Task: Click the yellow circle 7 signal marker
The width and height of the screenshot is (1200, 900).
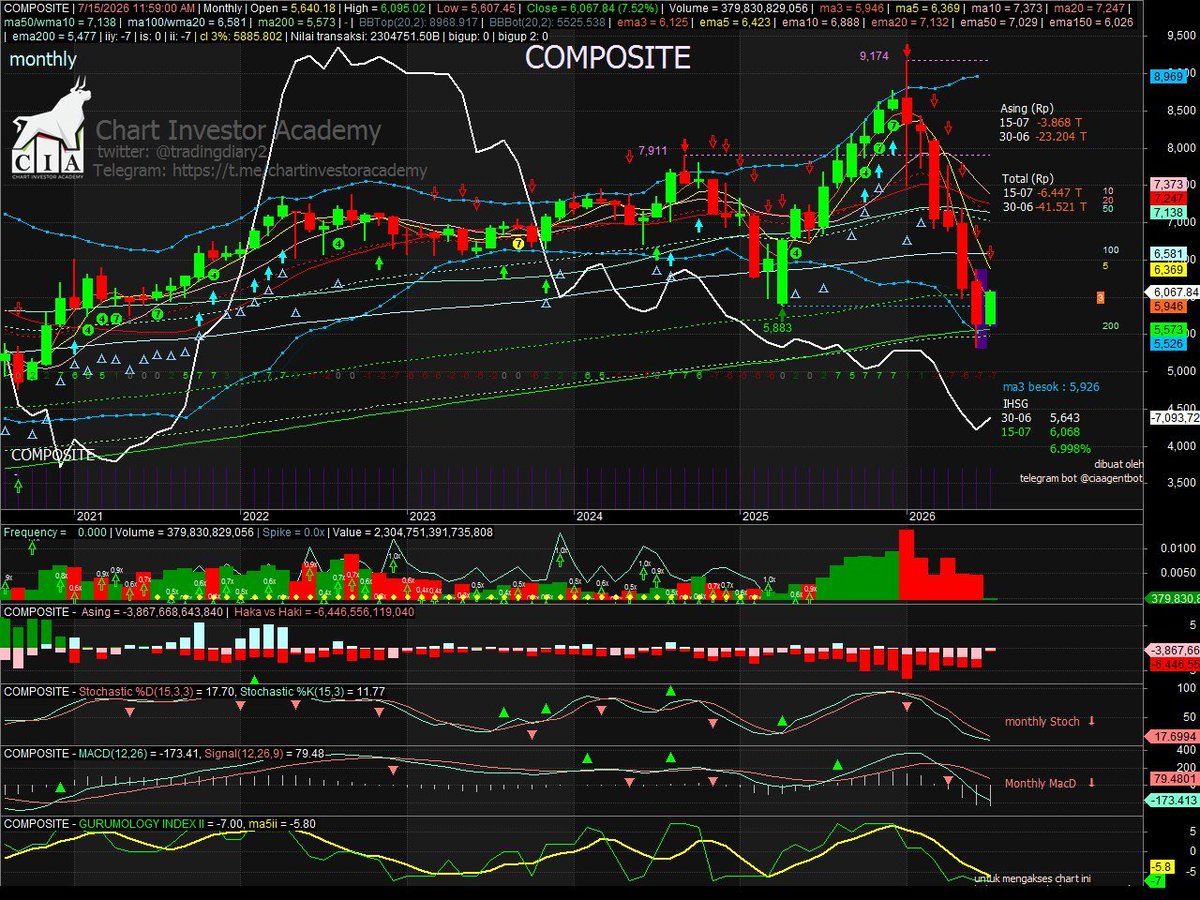Action: (x=518, y=243)
